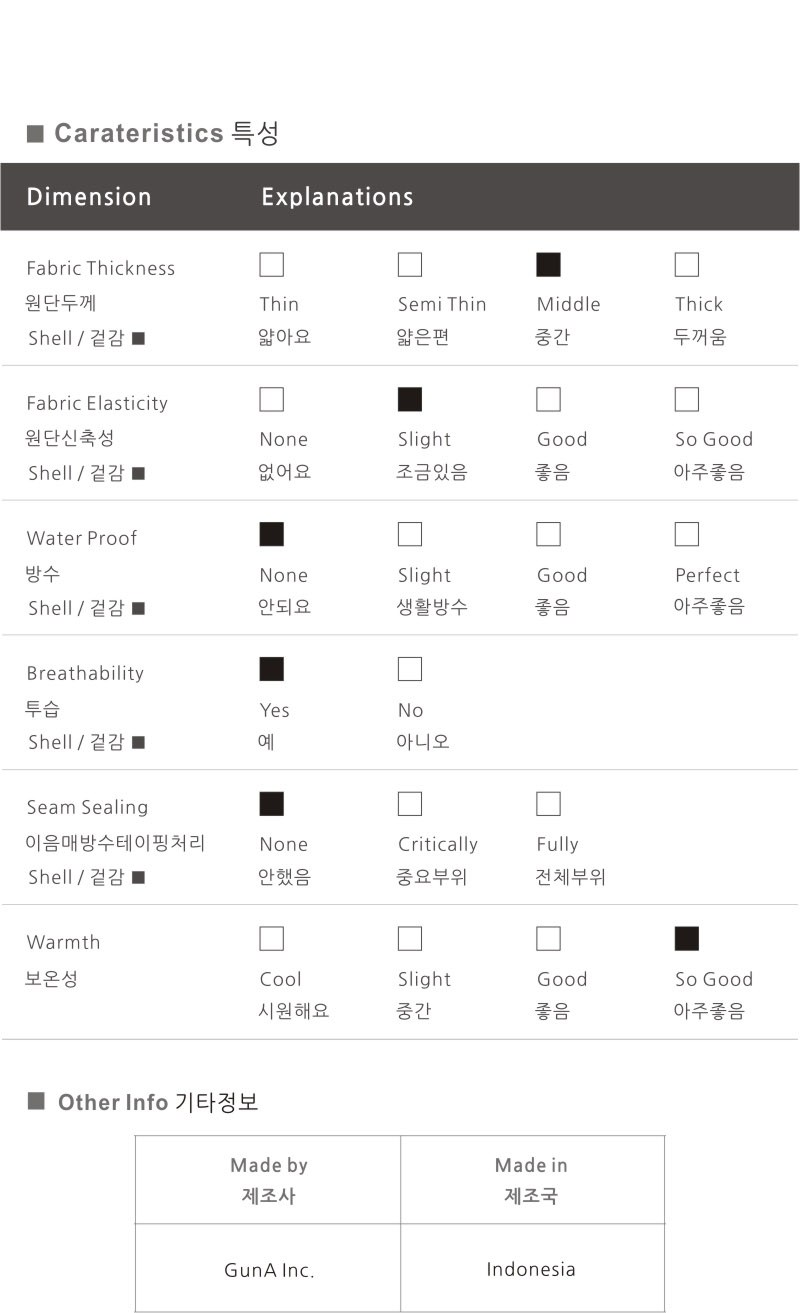Click the filled Middle thickness checkbox
Screen dimensions: 800x1313
tap(548, 265)
